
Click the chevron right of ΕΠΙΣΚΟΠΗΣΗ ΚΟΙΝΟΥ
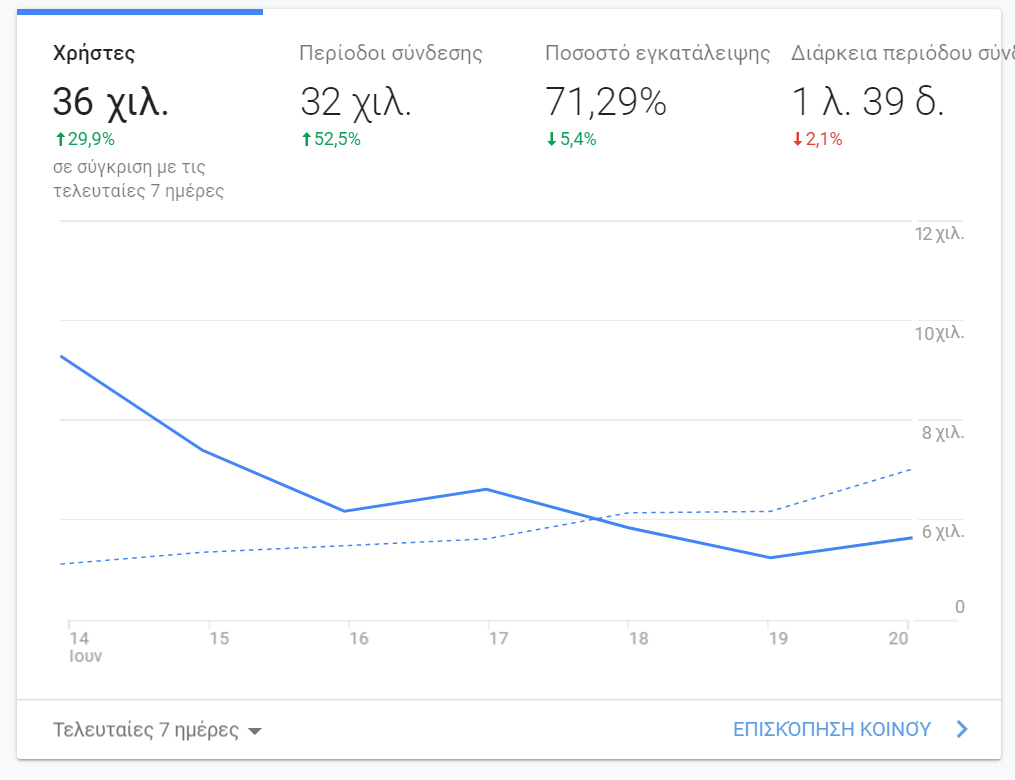962,729
